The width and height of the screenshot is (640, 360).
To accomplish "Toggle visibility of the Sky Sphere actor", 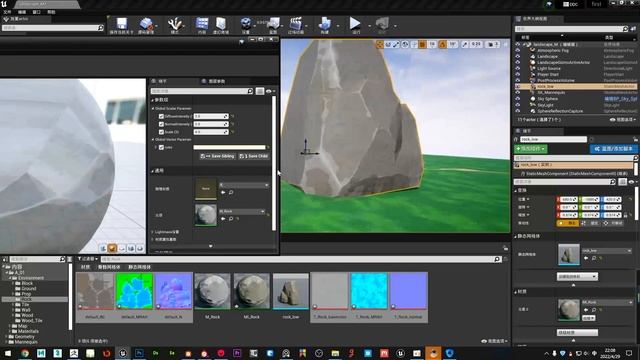I will [518, 99].
